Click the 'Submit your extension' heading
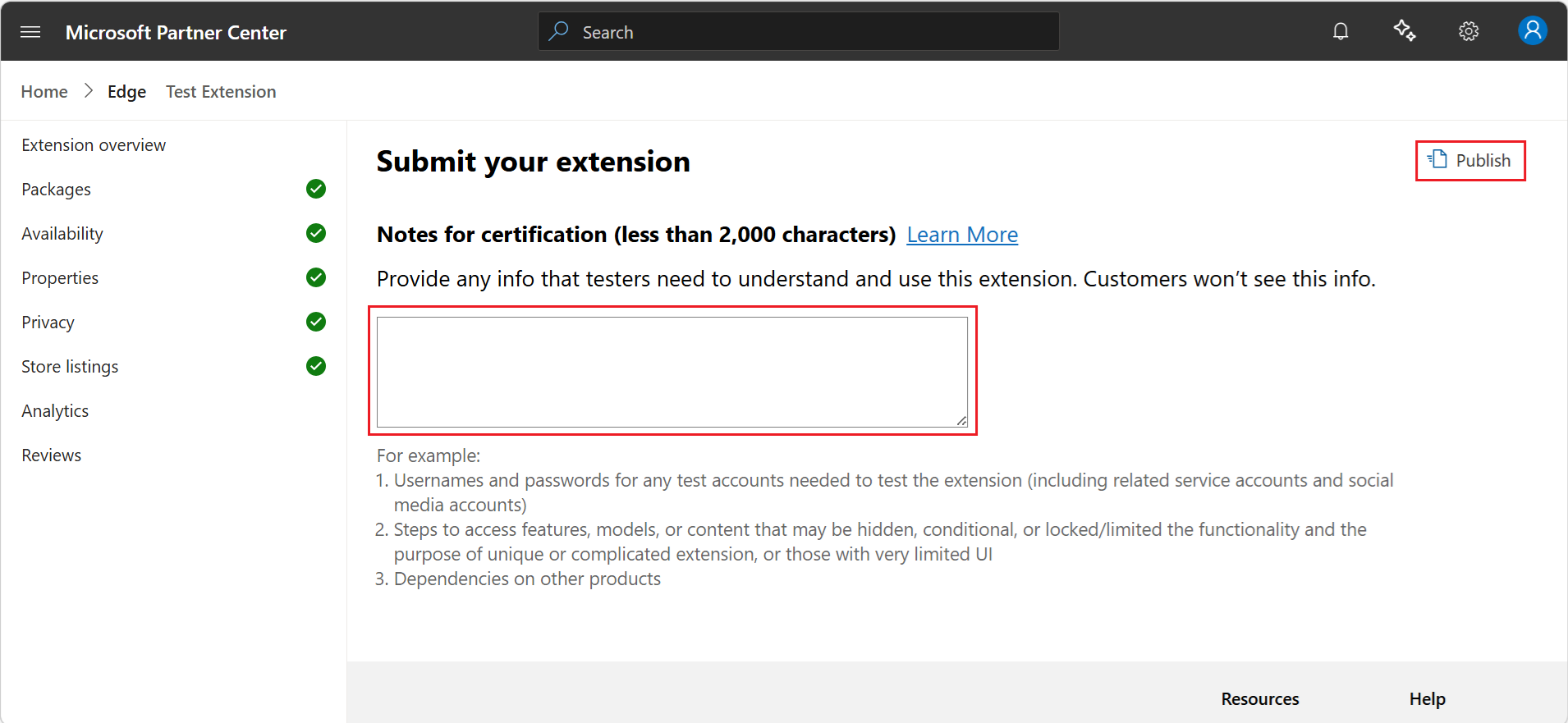The image size is (1568, 723). coord(534,162)
